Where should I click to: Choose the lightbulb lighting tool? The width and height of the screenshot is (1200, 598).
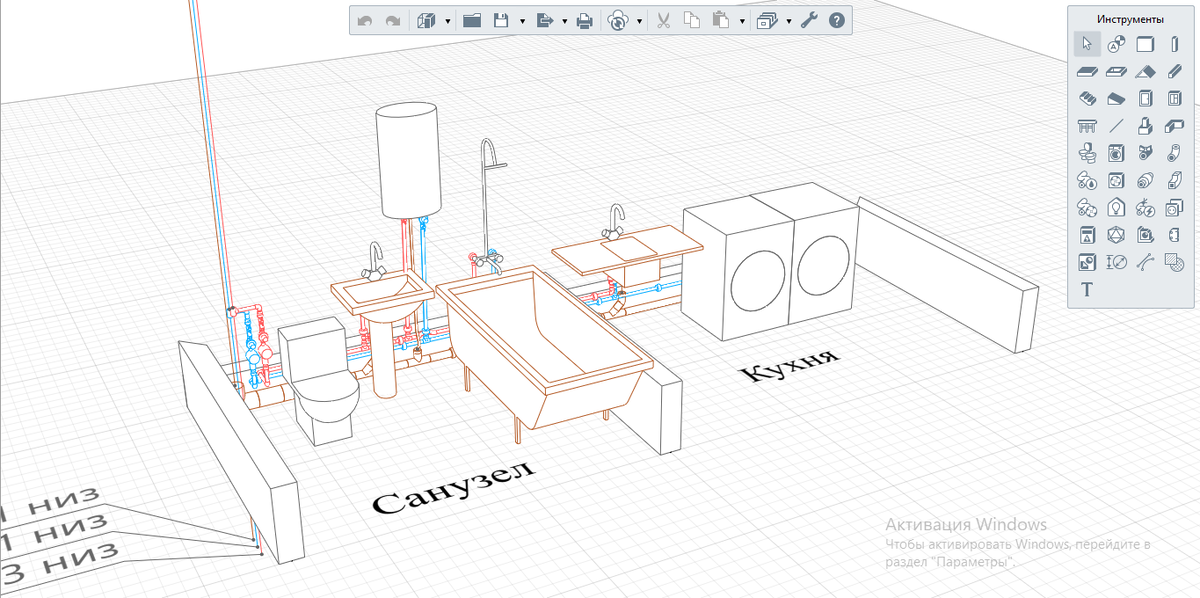[1116, 208]
